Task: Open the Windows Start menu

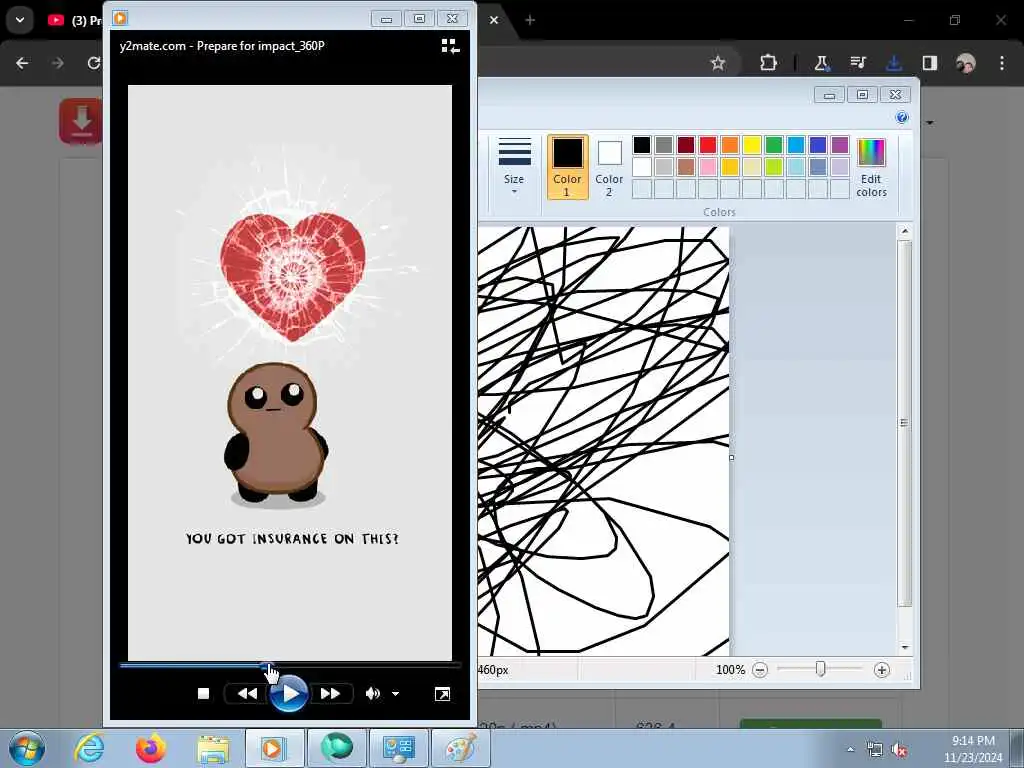Action: 27,748
